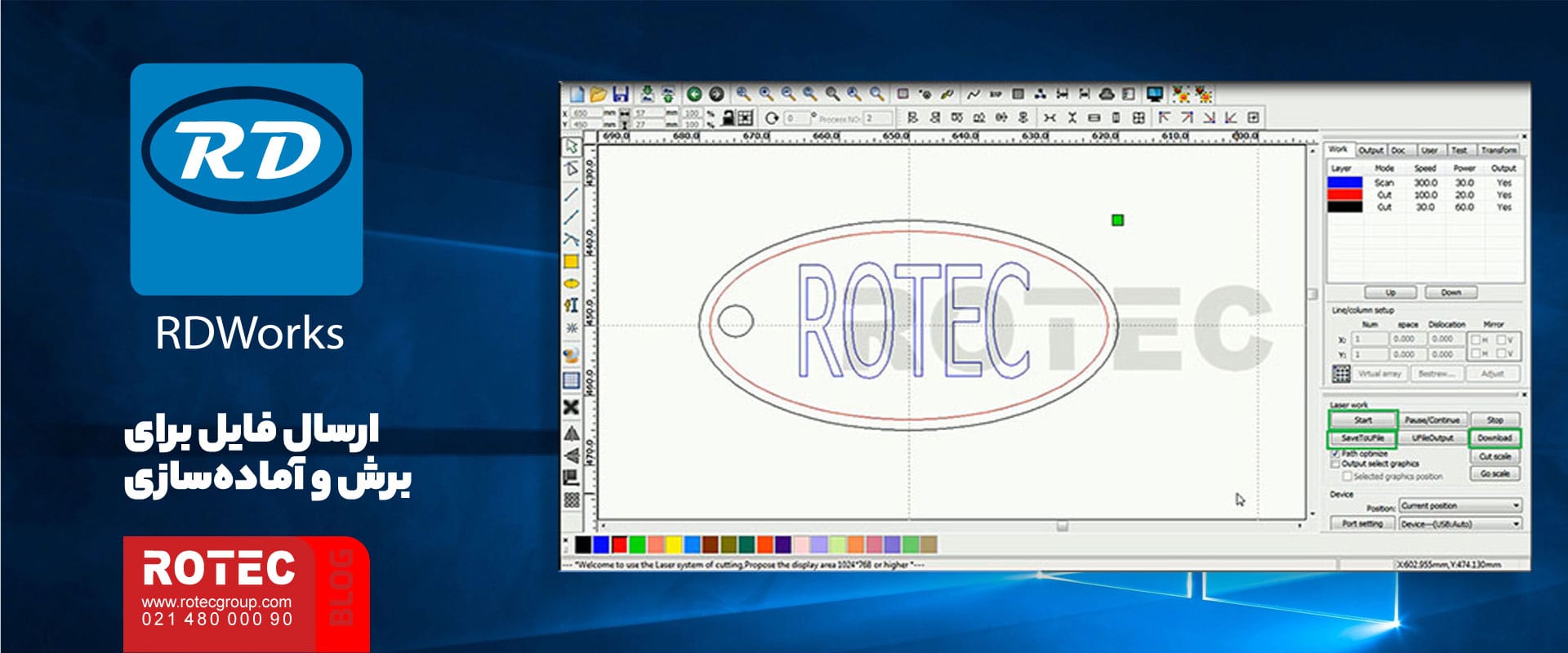Expand the Device (USB:Auto) dropdown
This screenshot has height=653, width=1568.
1460,524
